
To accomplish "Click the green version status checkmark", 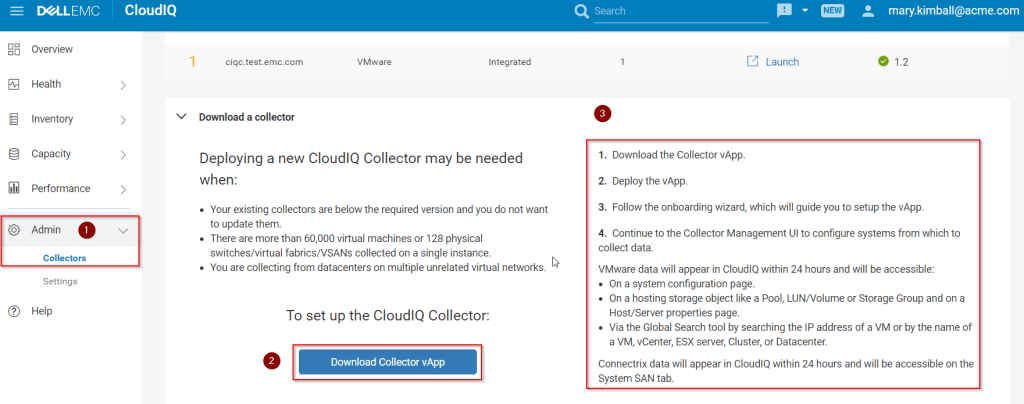I will coord(883,62).
